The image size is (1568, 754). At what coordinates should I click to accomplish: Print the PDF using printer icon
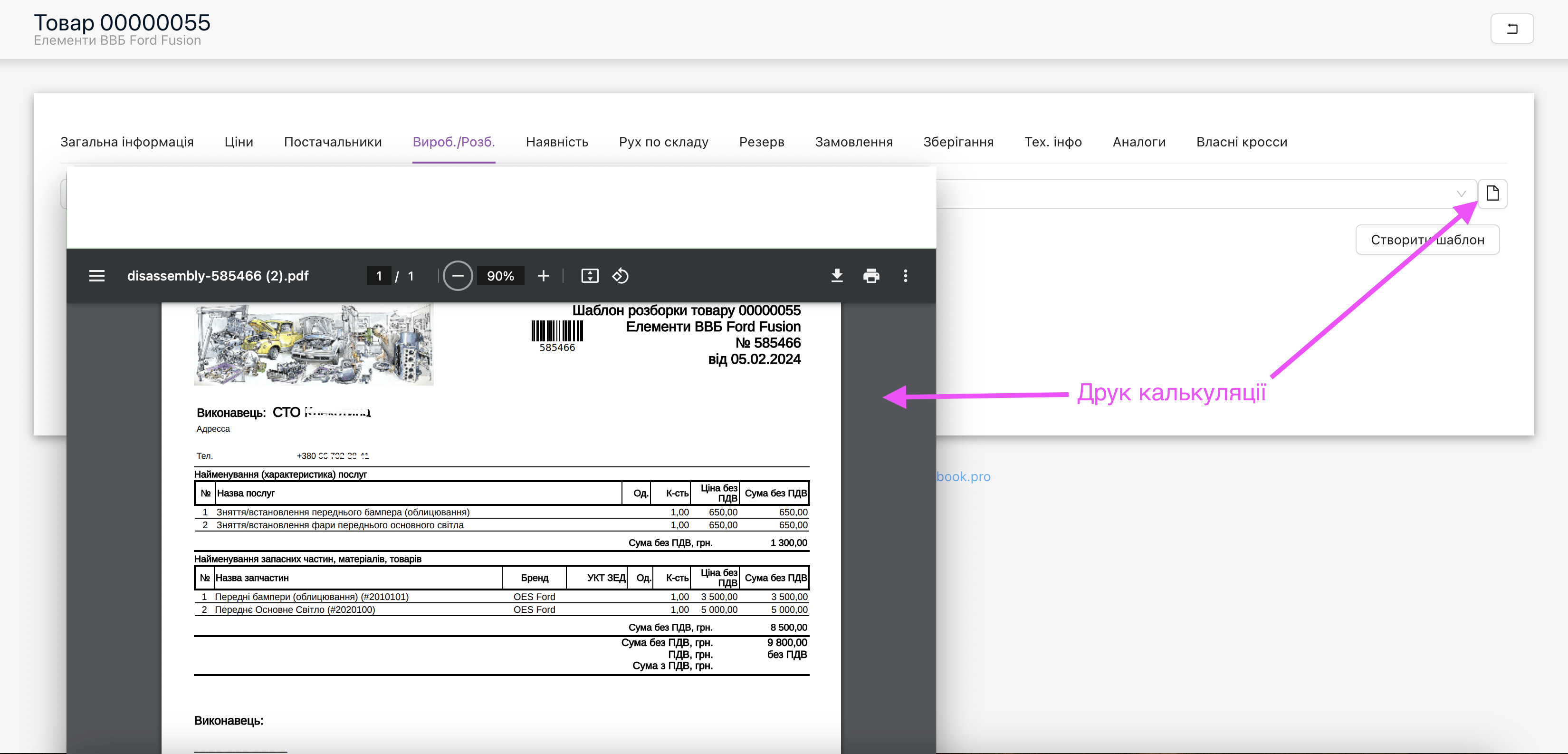point(871,276)
